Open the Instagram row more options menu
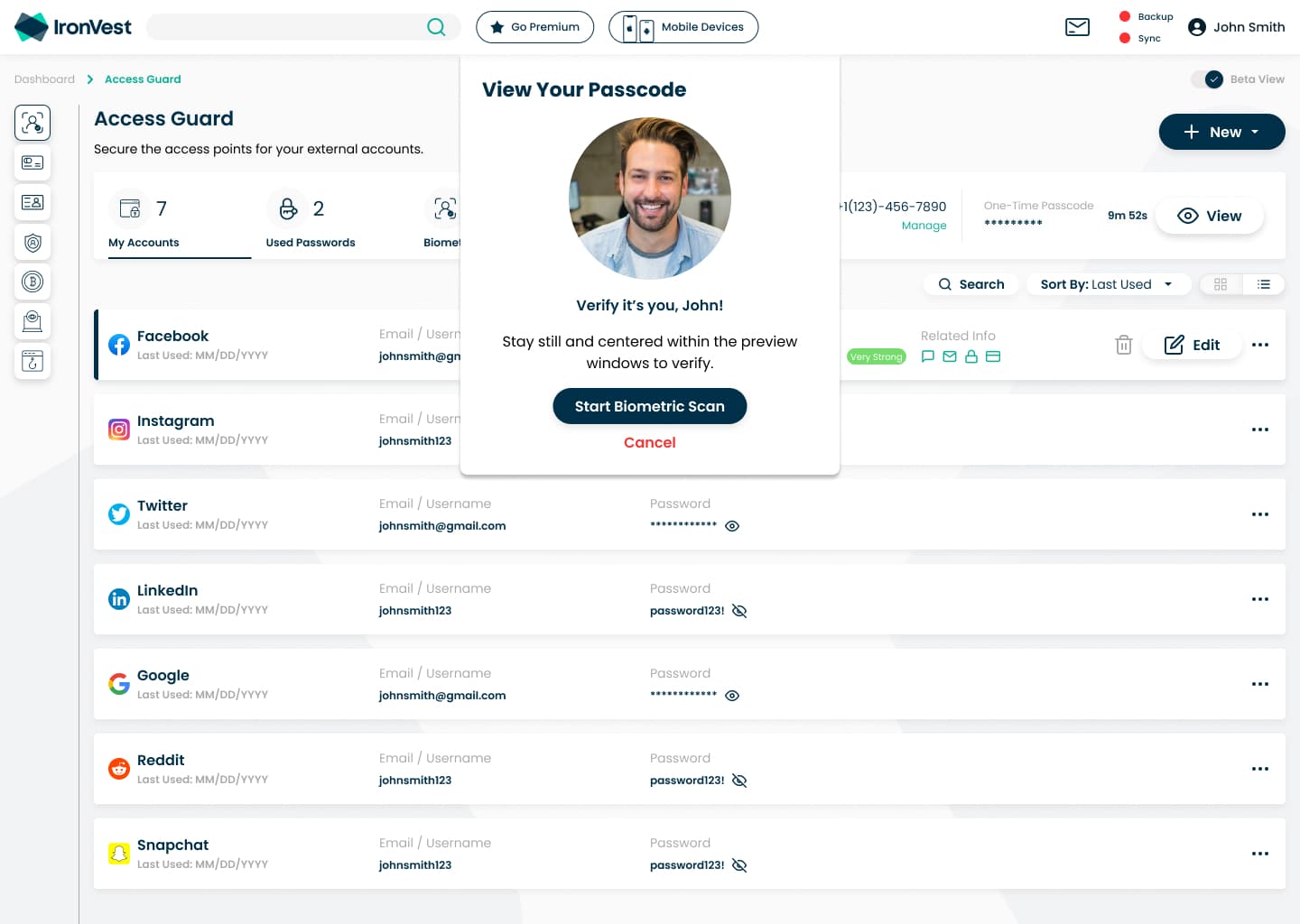This screenshot has width=1300, height=924. (x=1260, y=430)
